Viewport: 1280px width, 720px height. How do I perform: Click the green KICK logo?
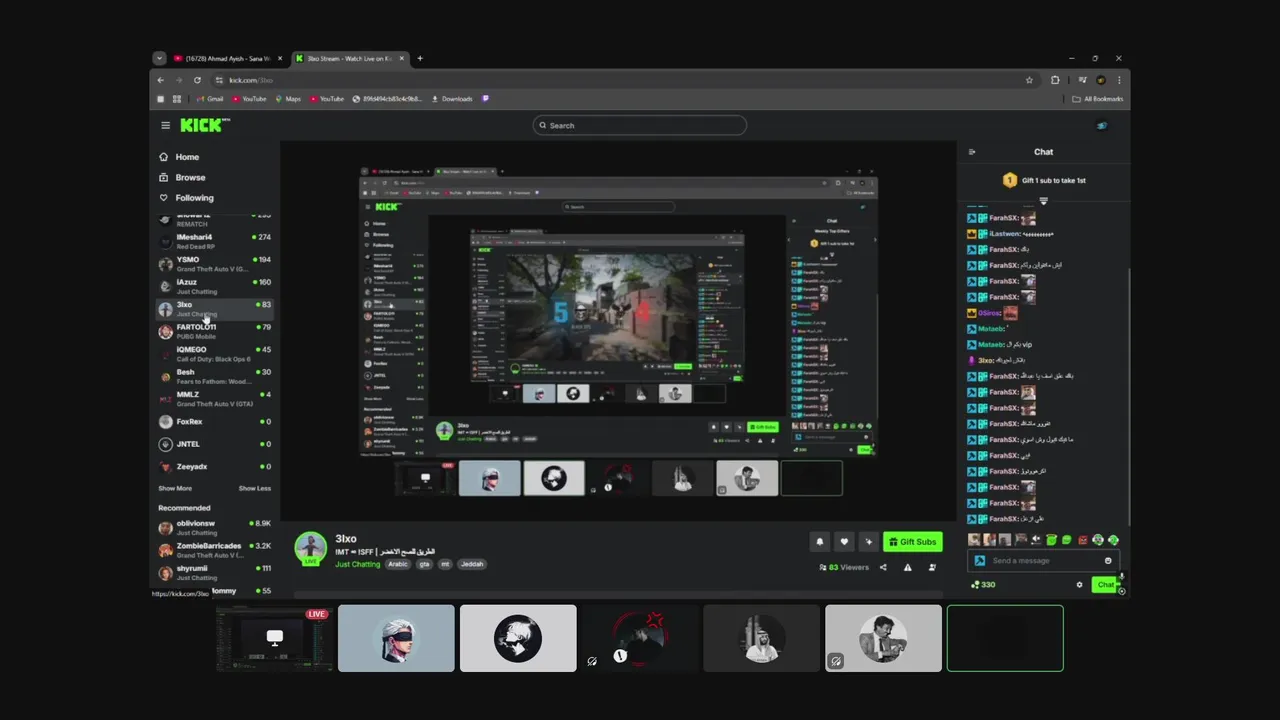pos(204,125)
